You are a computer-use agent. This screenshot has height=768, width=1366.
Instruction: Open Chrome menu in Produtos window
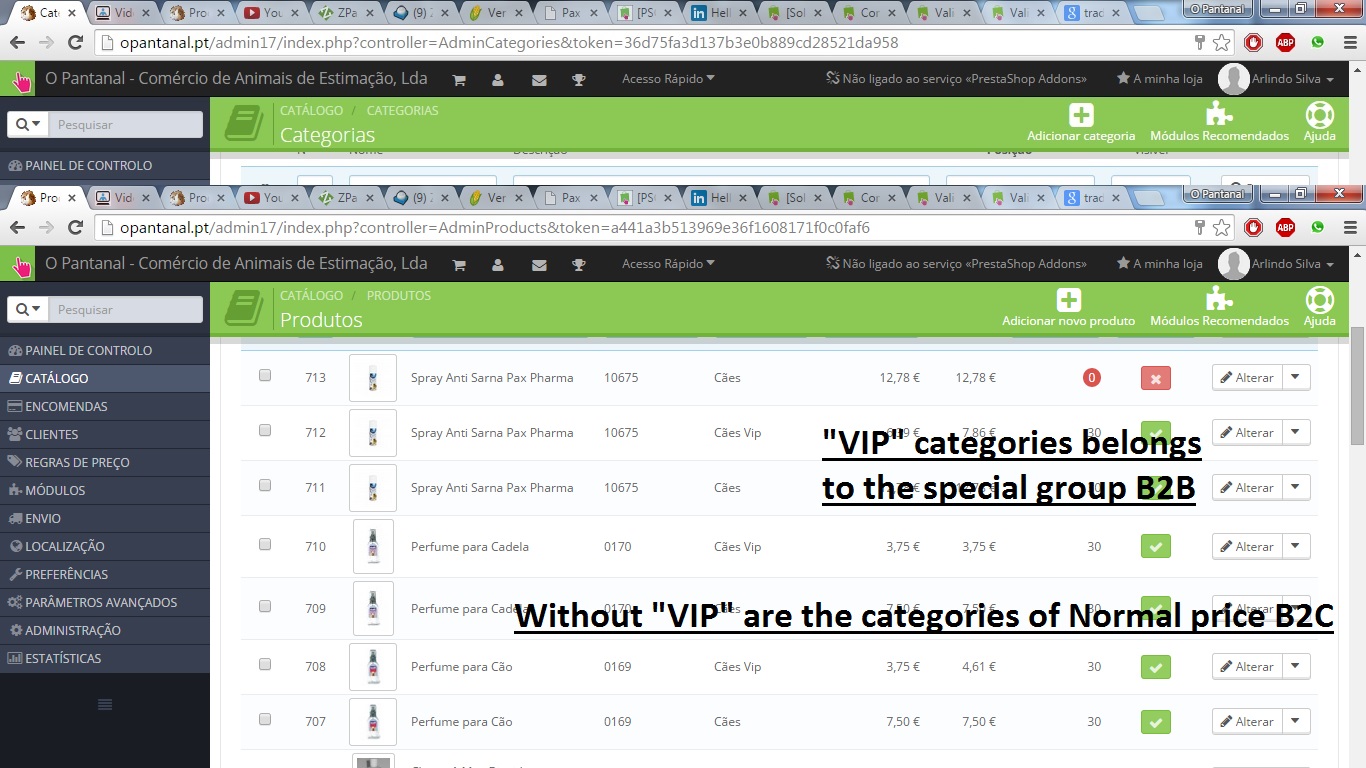(1349, 228)
